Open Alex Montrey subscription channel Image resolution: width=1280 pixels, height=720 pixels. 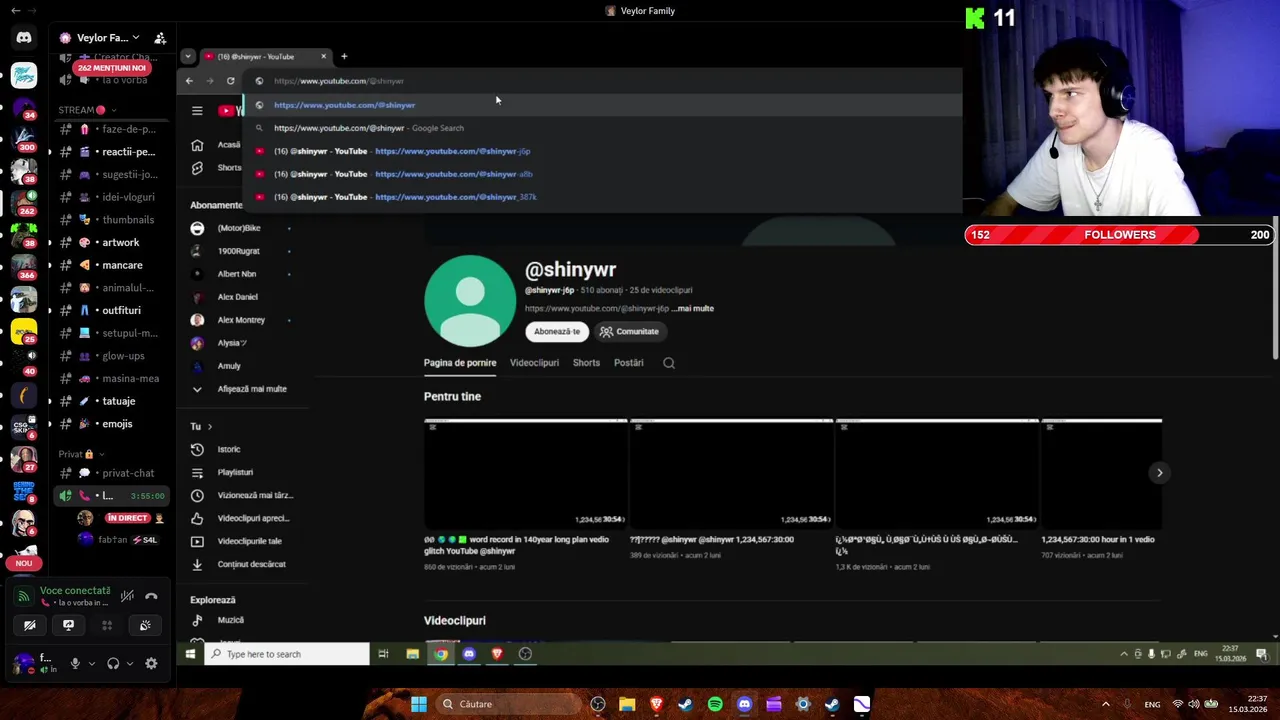(x=240, y=320)
